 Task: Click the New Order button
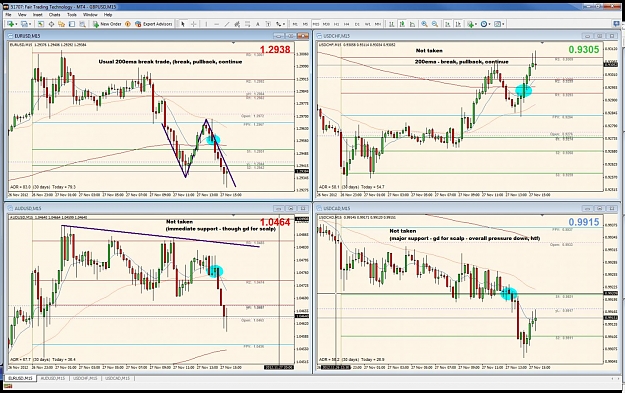[x=107, y=24]
